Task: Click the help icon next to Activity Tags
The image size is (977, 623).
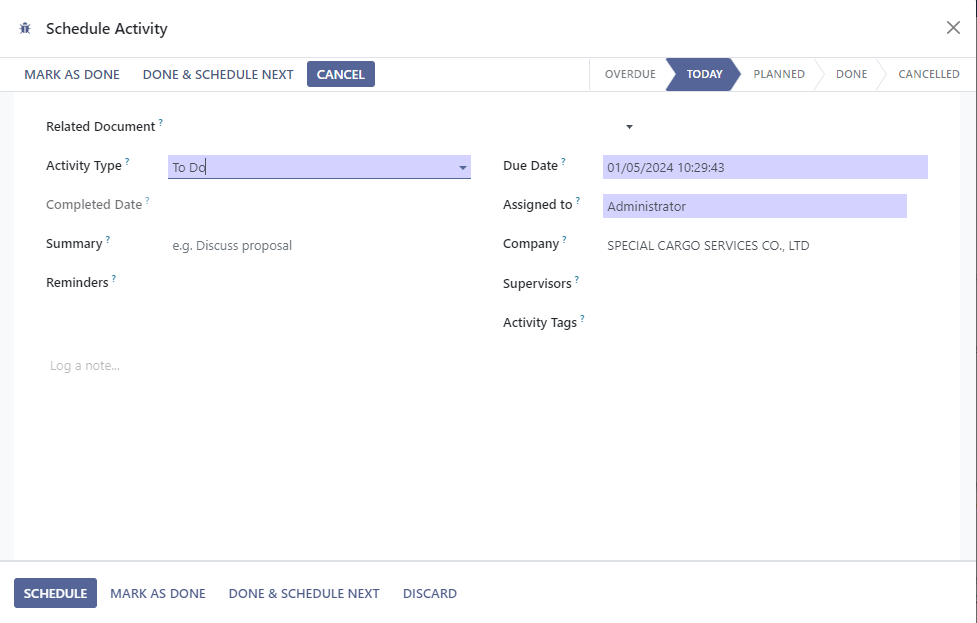Action: [x=581, y=316]
